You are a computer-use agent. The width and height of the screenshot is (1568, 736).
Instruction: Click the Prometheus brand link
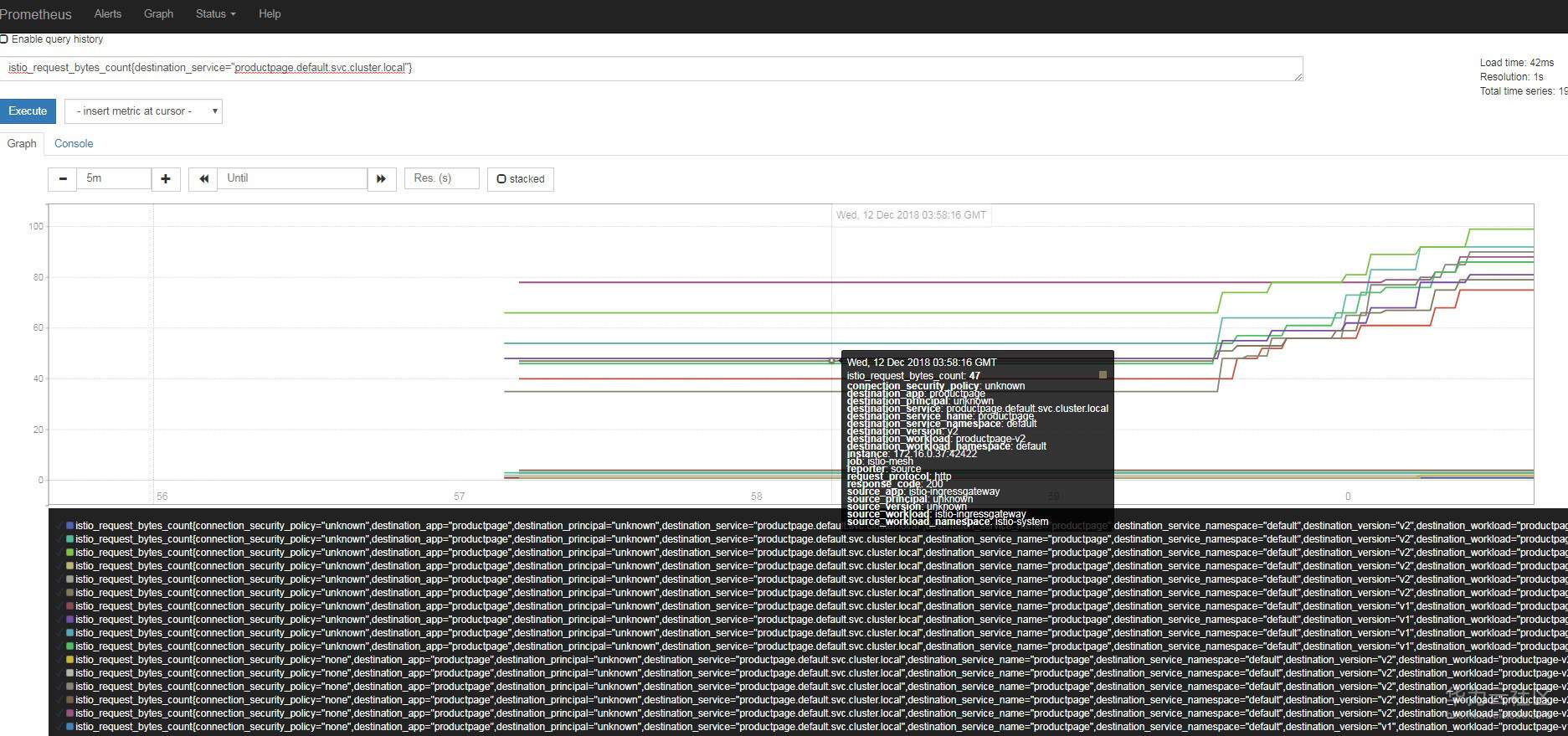[36, 14]
